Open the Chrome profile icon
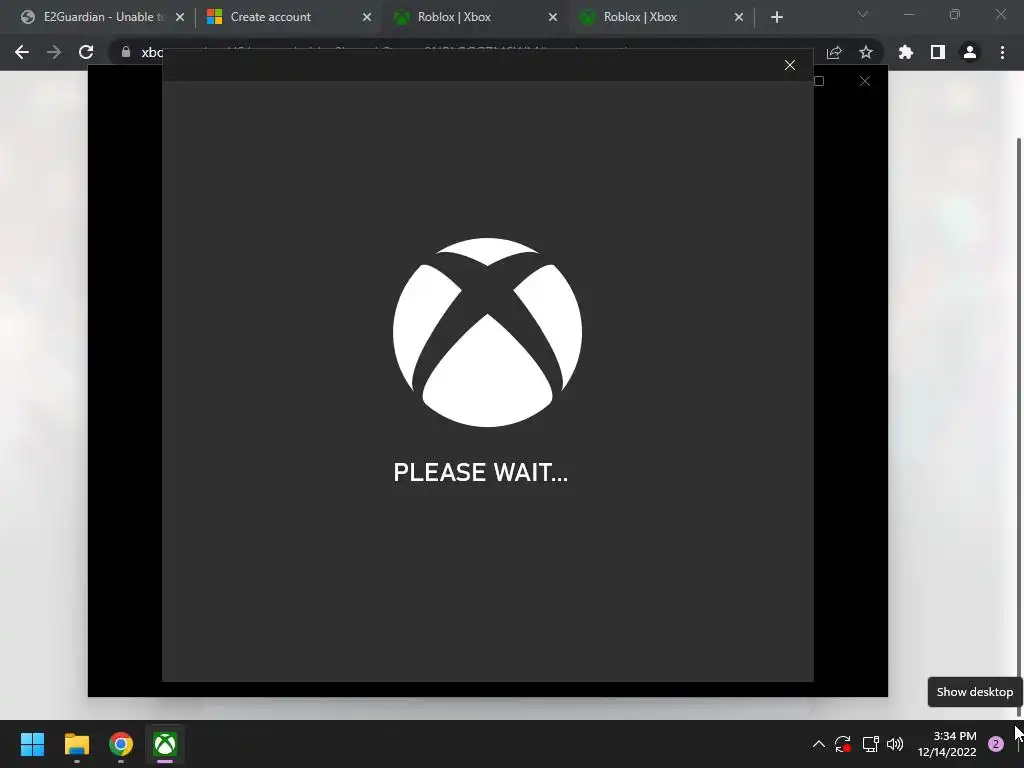 pos(970,52)
